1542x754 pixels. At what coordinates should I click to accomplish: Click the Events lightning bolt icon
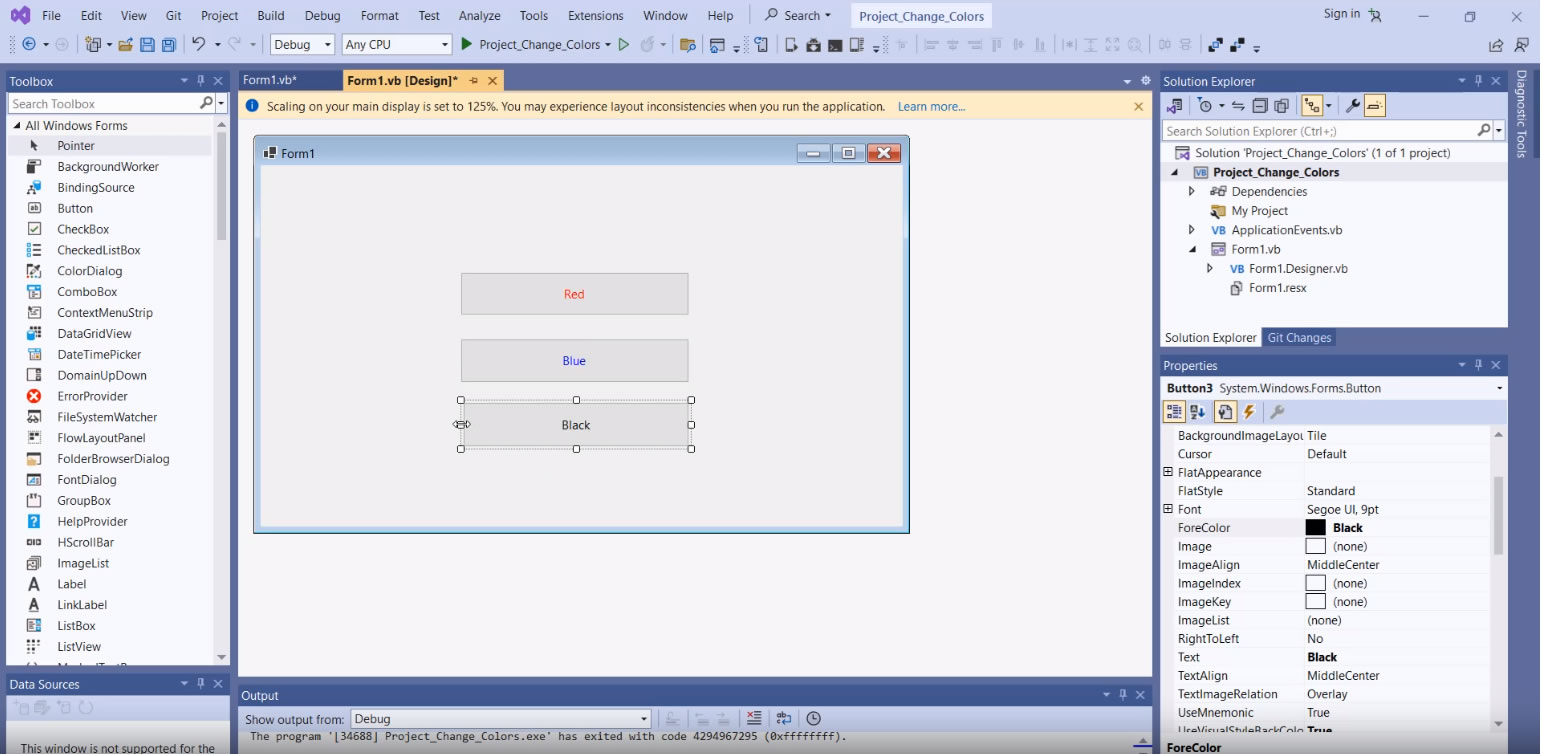point(1248,412)
